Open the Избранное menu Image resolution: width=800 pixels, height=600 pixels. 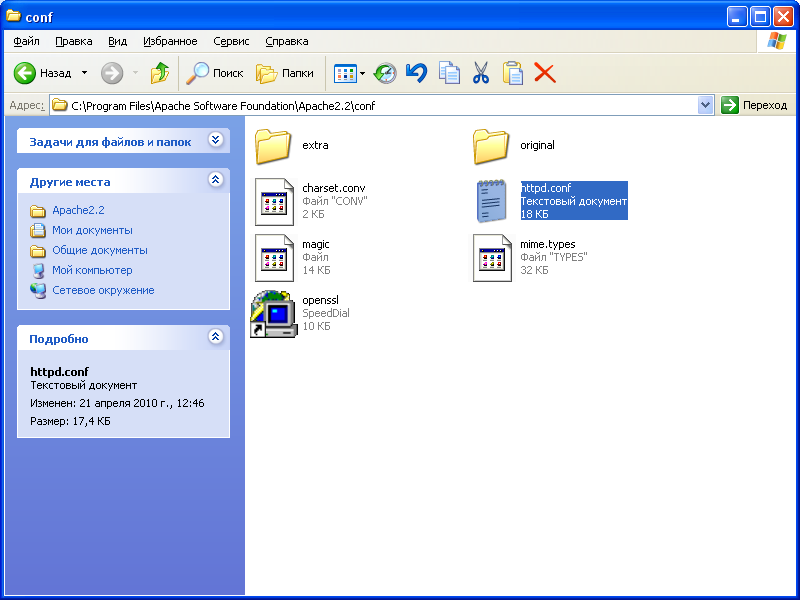pos(170,41)
